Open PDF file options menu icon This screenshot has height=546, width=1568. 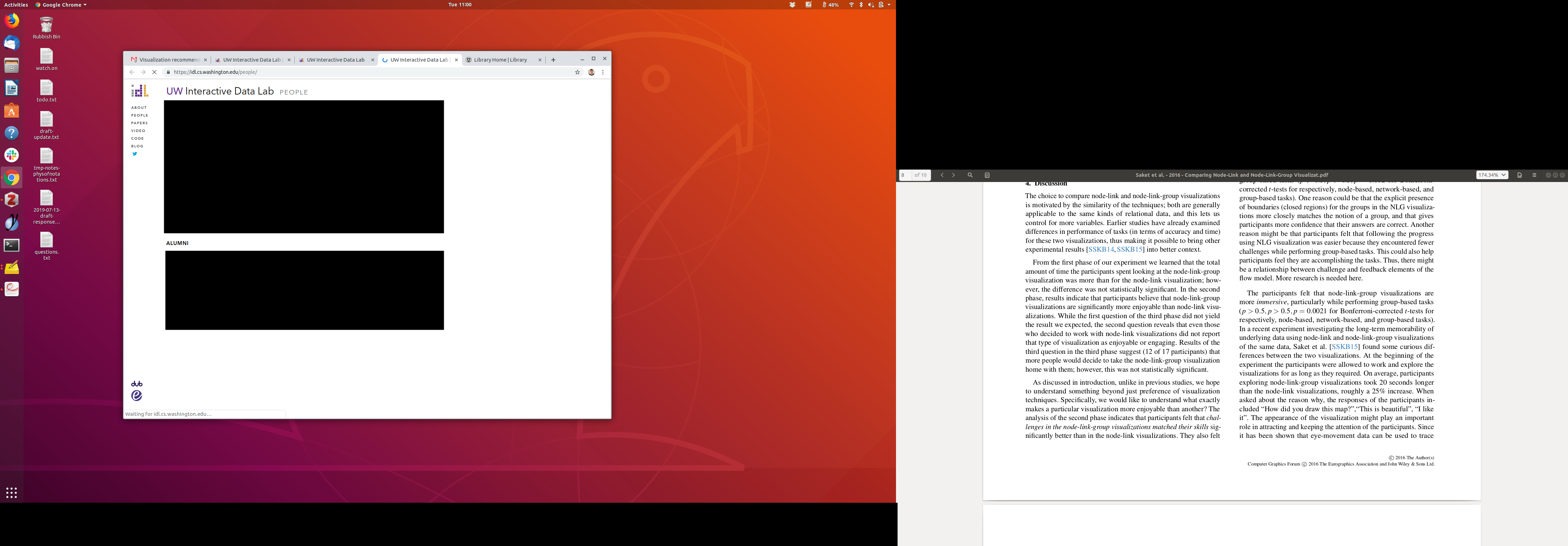point(1519,175)
